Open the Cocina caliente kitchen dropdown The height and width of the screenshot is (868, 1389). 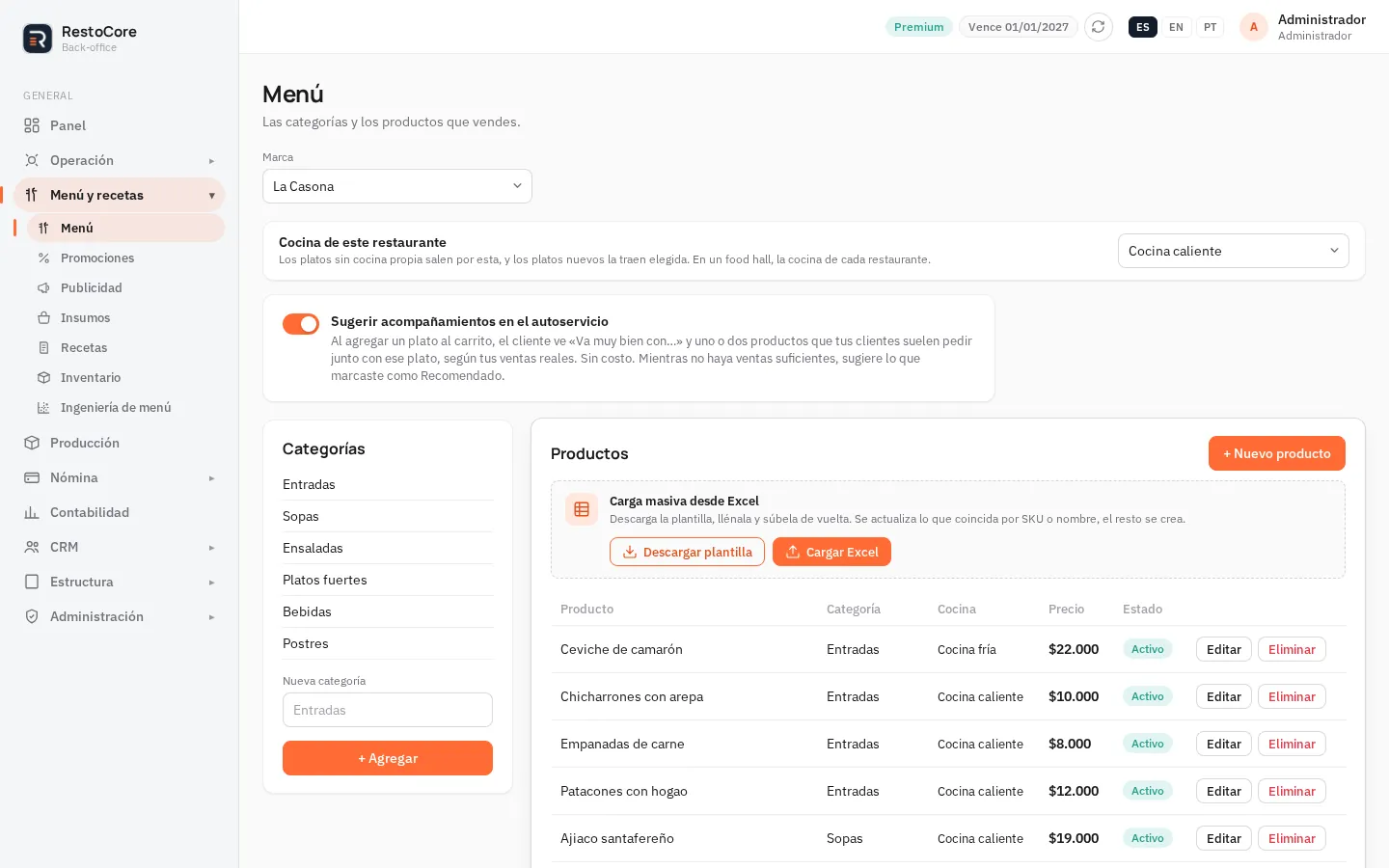(1233, 251)
